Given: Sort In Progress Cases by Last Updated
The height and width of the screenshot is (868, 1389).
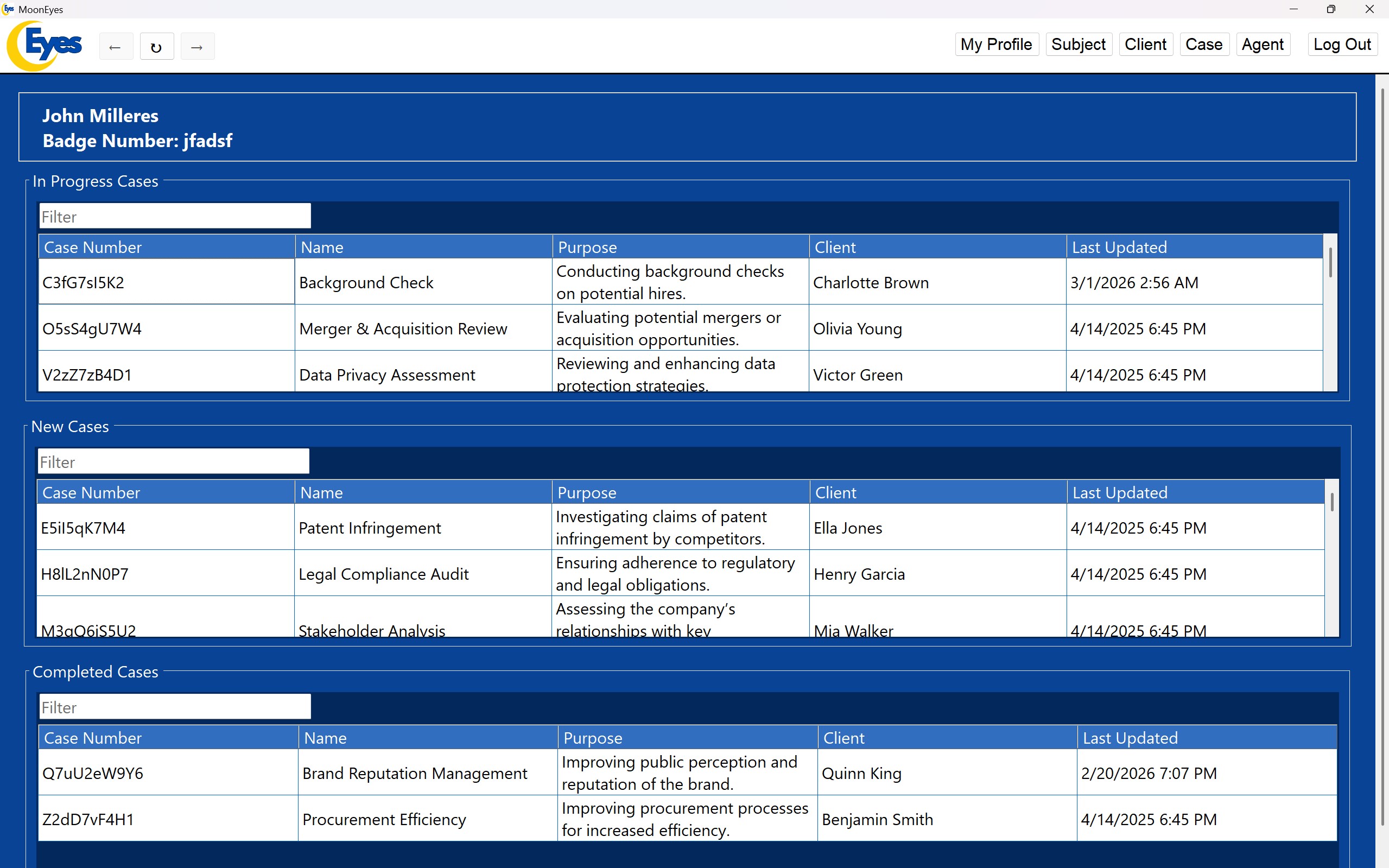Looking at the screenshot, I should coord(1194,248).
